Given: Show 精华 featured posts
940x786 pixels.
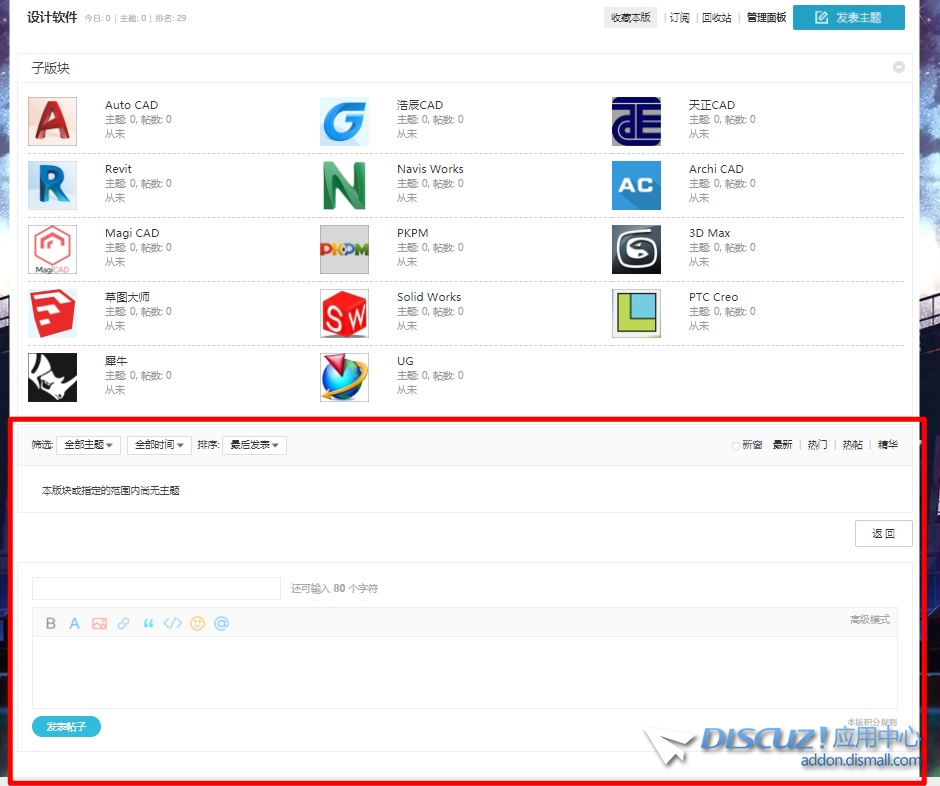Looking at the screenshot, I should pyautogui.click(x=888, y=445).
